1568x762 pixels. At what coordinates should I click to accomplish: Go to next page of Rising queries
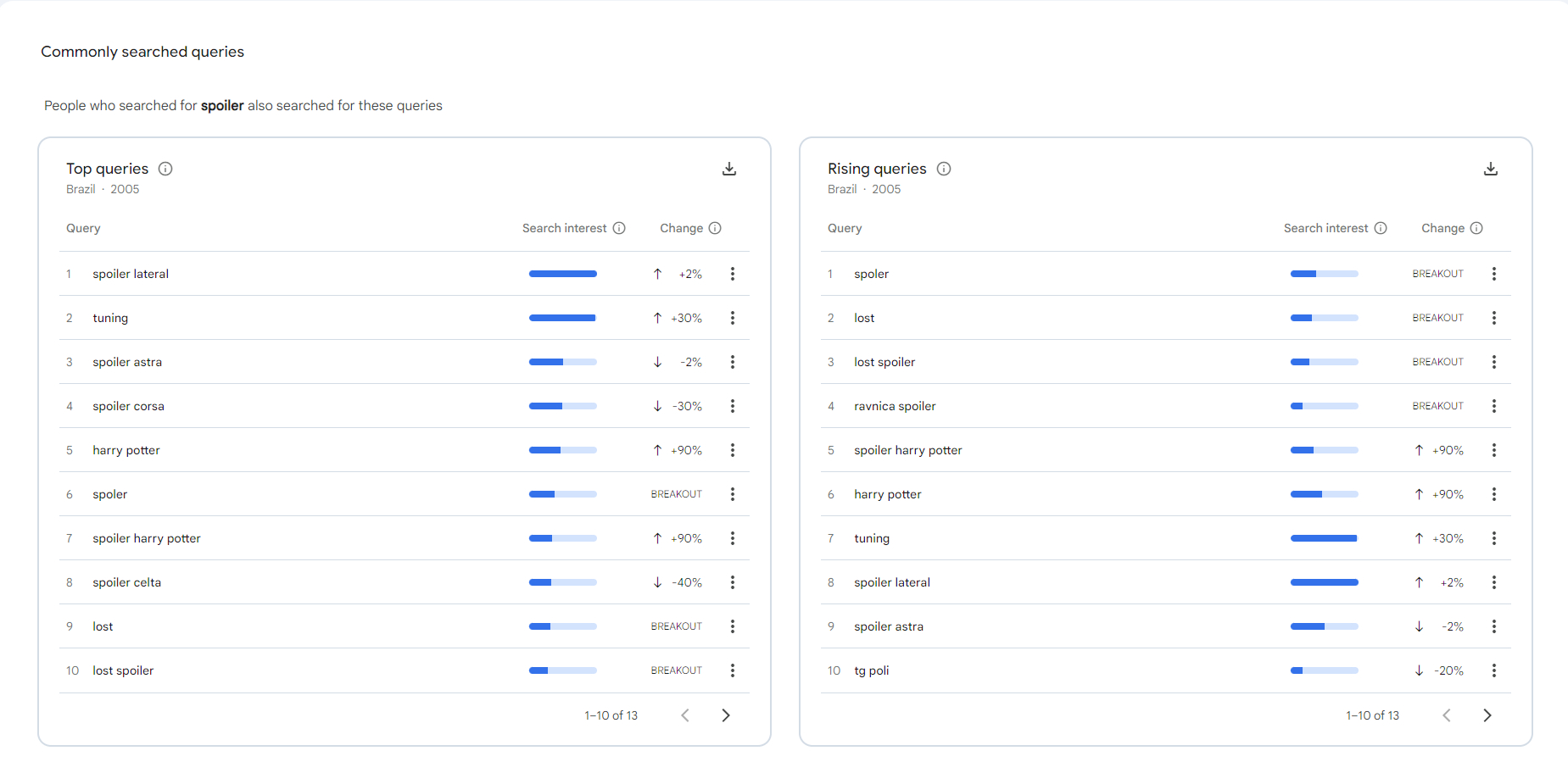pos(1487,715)
